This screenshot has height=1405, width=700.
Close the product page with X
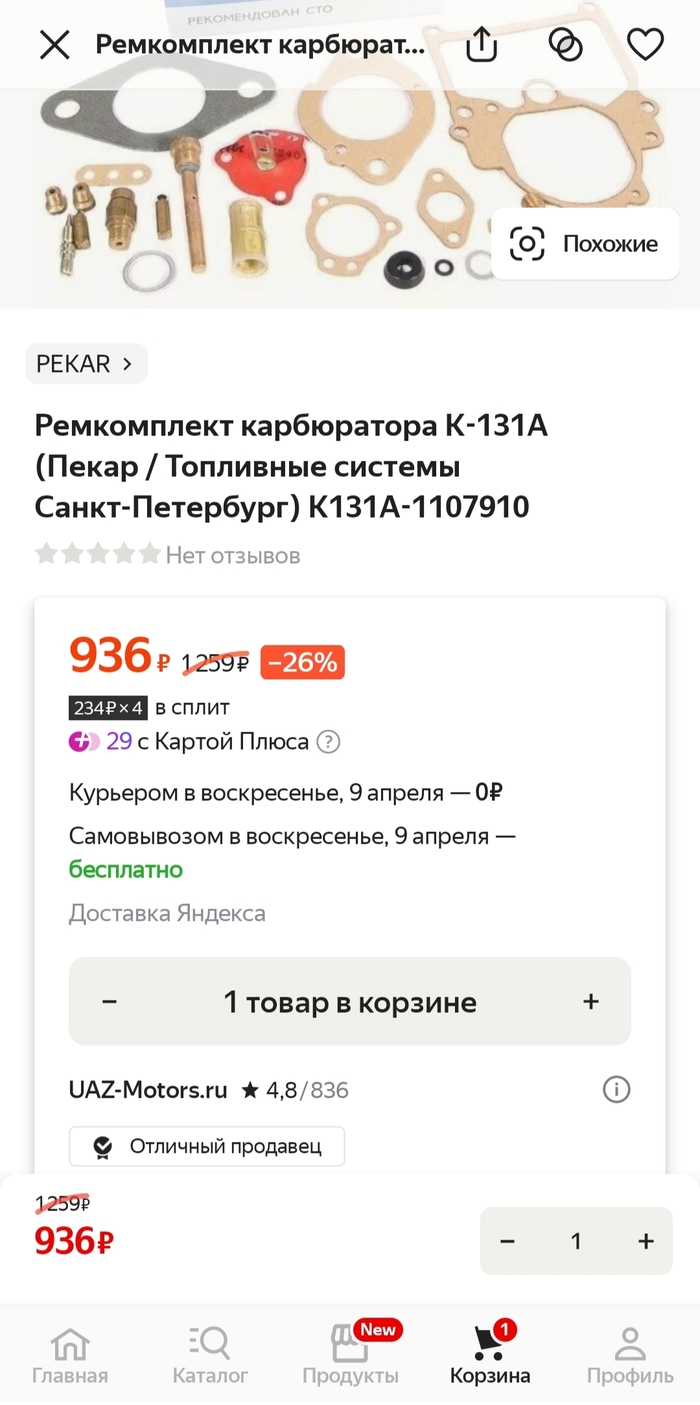[54, 45]
